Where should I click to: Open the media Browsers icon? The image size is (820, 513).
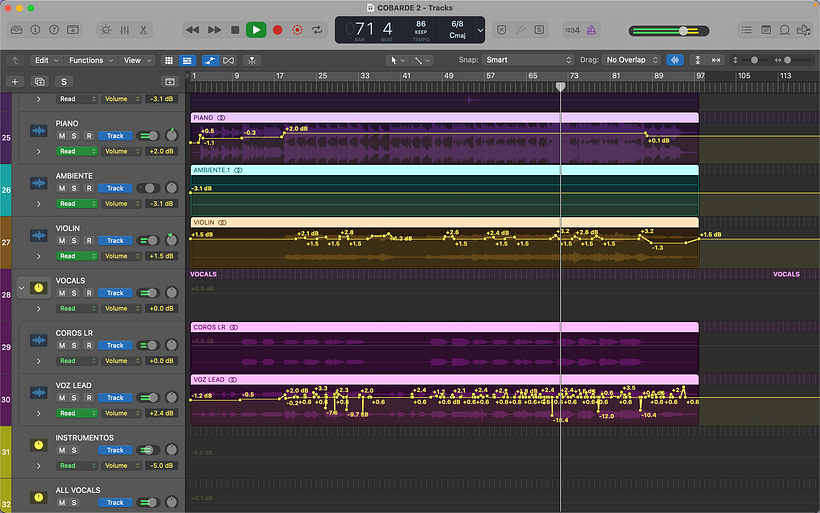[803, 30]
